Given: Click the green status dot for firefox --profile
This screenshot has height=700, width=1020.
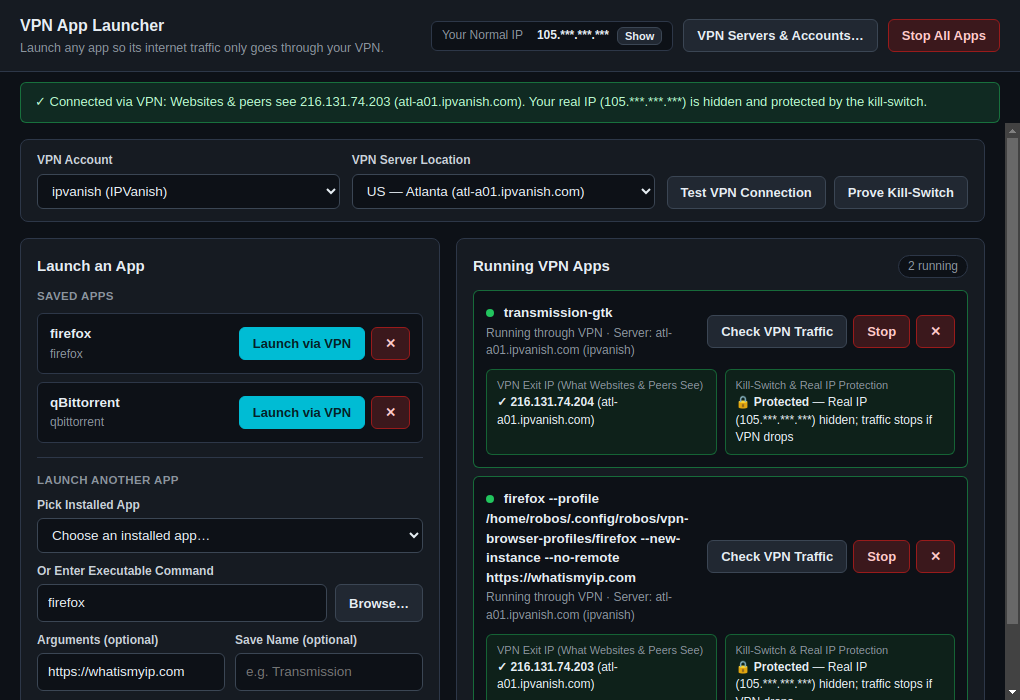Looking at the screenshot, I should point(490,499).
